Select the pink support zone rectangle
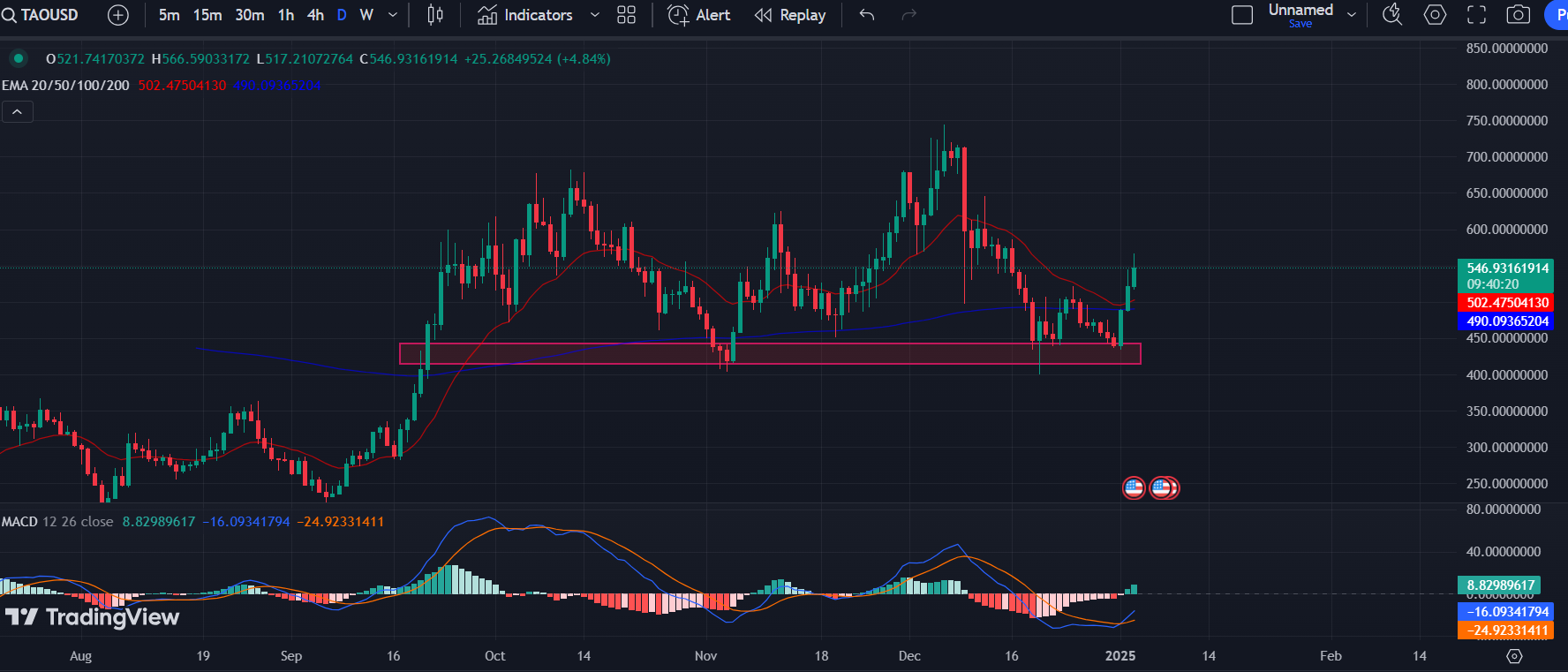 pyautogui.click(x=770, y=354)
